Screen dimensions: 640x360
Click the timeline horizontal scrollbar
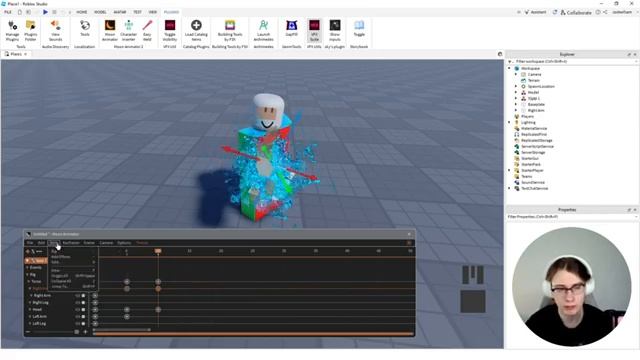click(122, 330)
